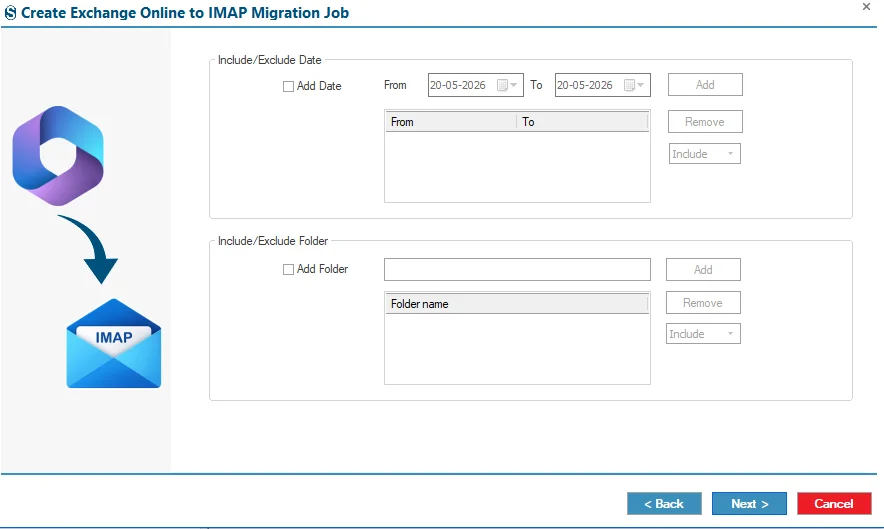Screen dimensions: 884x529
Task: Close the migration job dialog
Action: [x=867, y=7]
